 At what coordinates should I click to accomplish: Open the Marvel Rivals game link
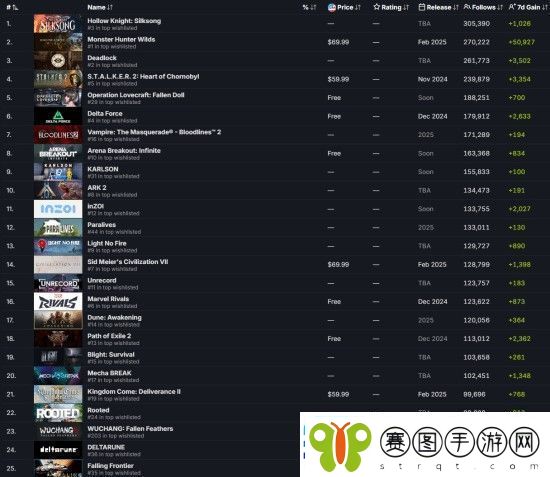coord(108,299)
